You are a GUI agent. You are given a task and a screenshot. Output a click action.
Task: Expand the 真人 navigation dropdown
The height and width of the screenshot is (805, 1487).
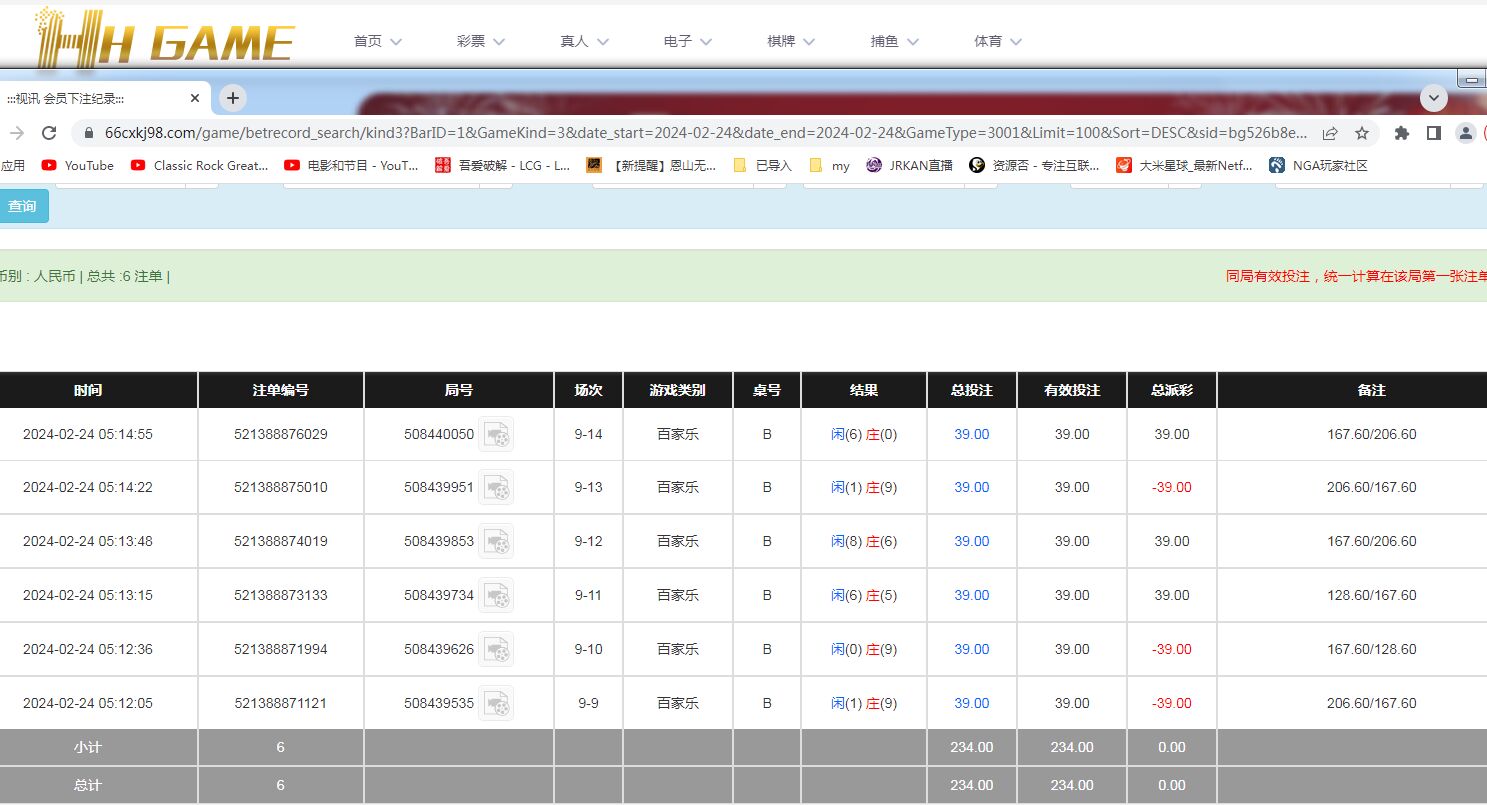[585, 41]
